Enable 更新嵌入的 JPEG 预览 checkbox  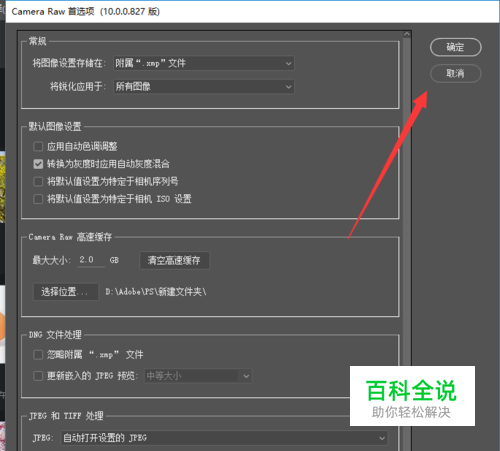click(38, 376)
